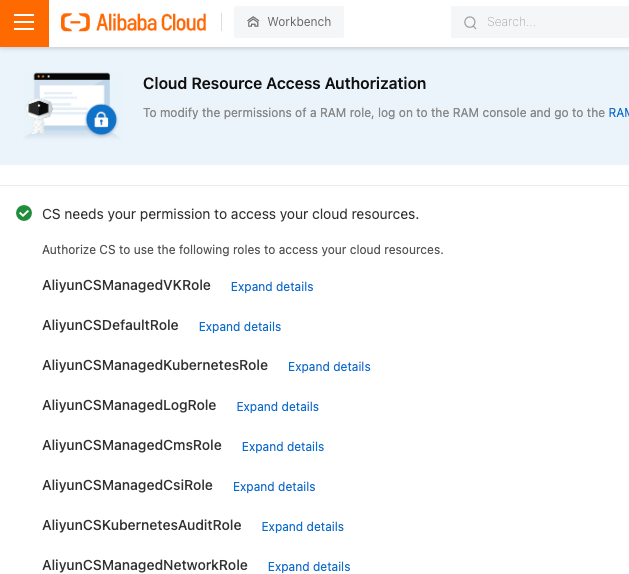This screenshot has height=574, width=629.
Task: Expand details for AliyunCSDefaultRole
Action: [240, 327]
